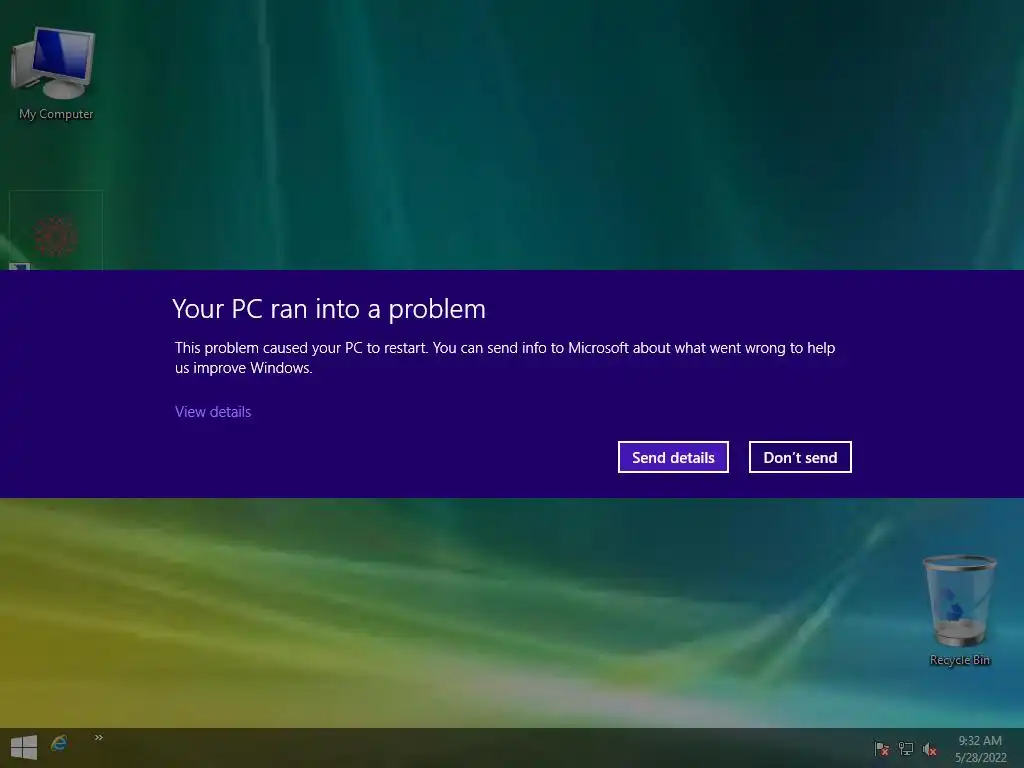Select the Recycle Bin desktop icon
Screen dimensions: 1024x768
coord(959,611)
